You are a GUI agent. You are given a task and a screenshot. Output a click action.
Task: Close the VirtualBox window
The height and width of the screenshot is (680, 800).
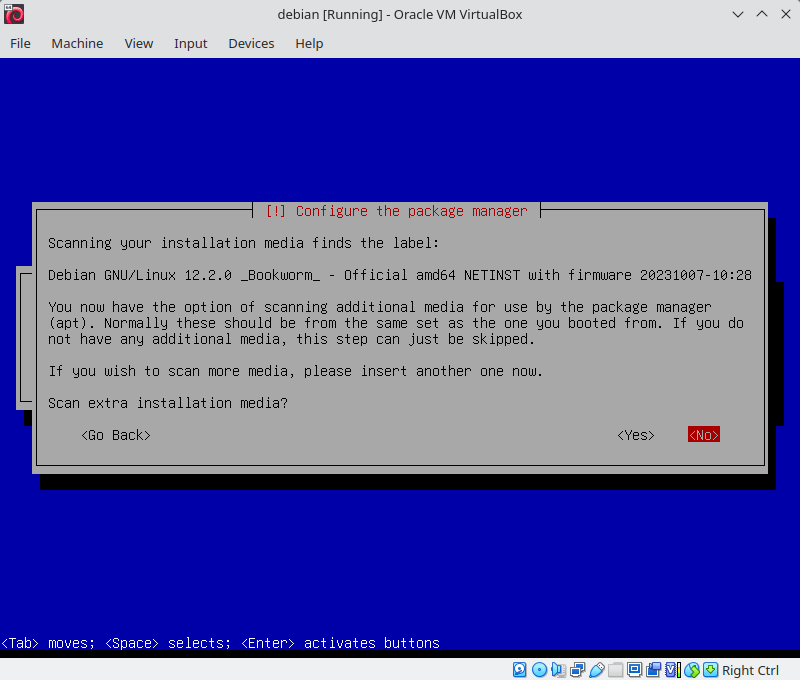(x=786, y=14)
